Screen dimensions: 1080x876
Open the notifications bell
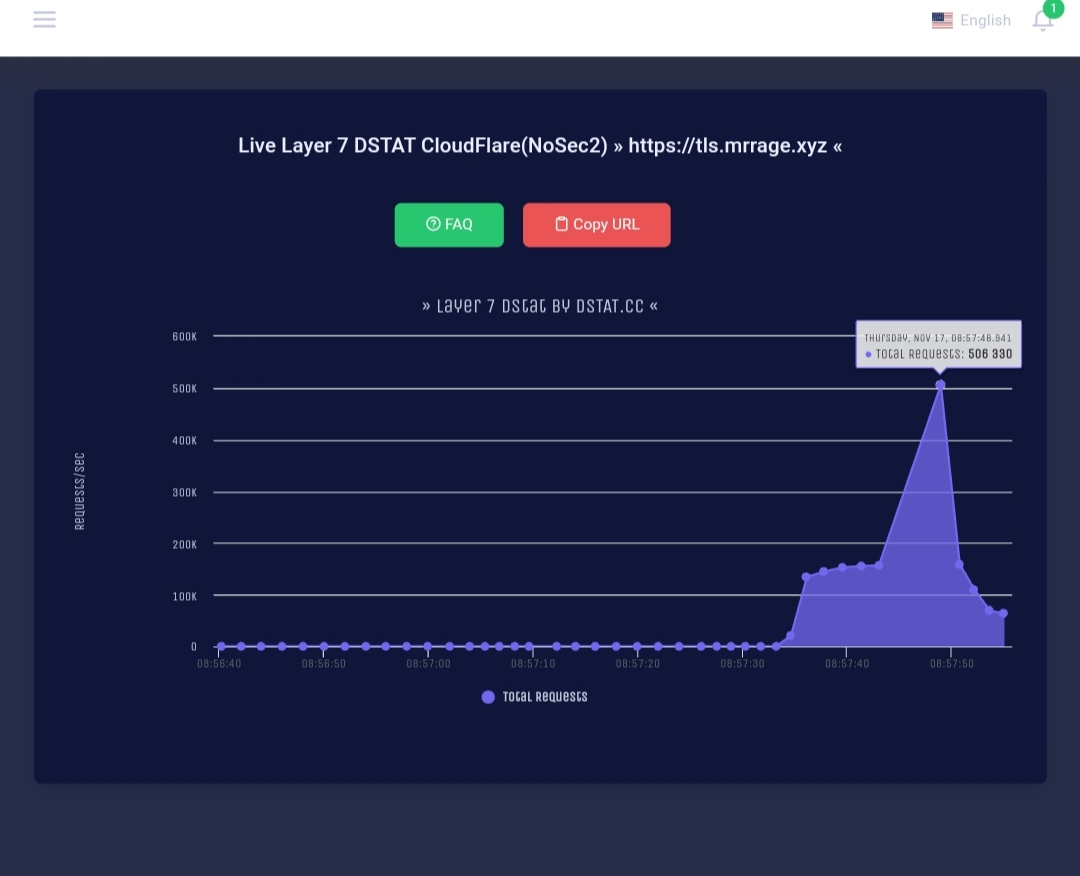(x=1042, y=21)
